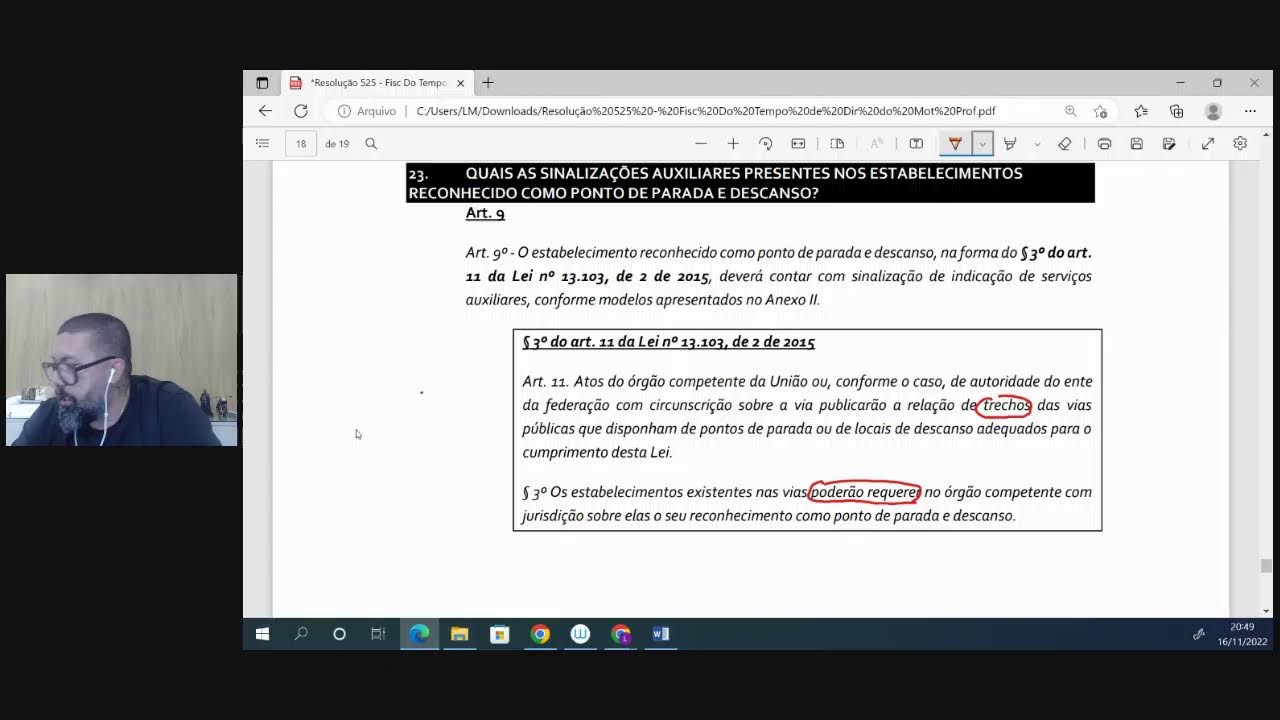The height and width of the screenshot is (720, 1280).
Task: Go back with the browser back arrow
Action: [265, 111]
